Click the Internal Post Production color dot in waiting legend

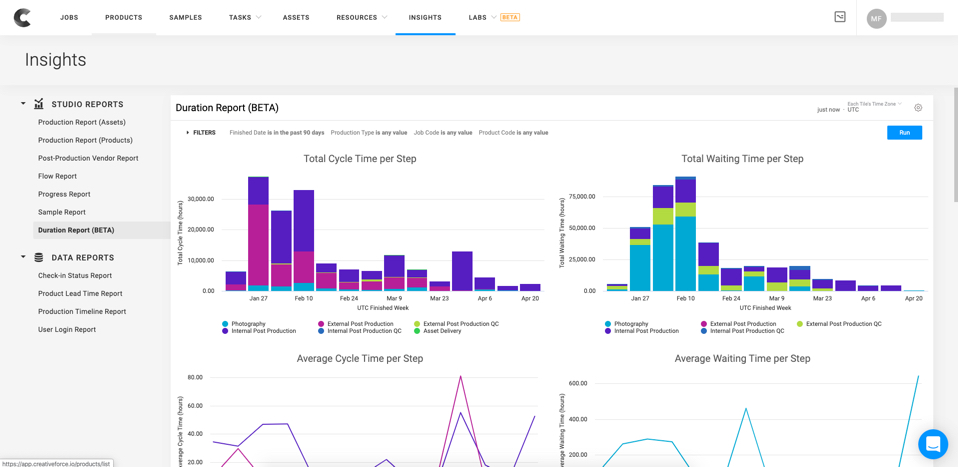[x=608, y=331]
